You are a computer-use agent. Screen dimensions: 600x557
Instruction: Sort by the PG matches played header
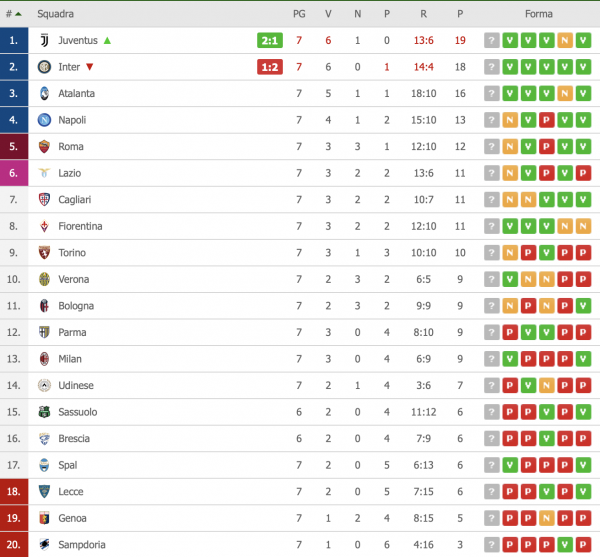(x=299, y=14)
